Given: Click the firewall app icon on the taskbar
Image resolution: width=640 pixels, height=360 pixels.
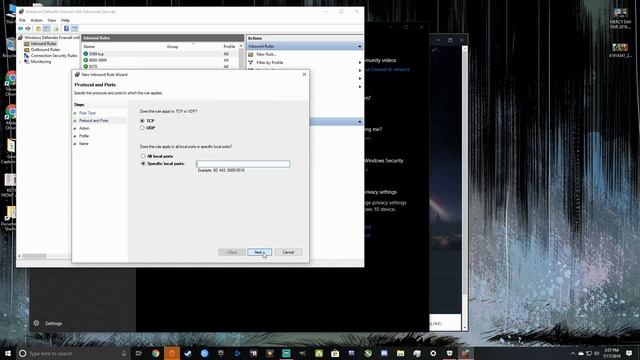Looking at the screenshot, I should [x=465, y=353].
